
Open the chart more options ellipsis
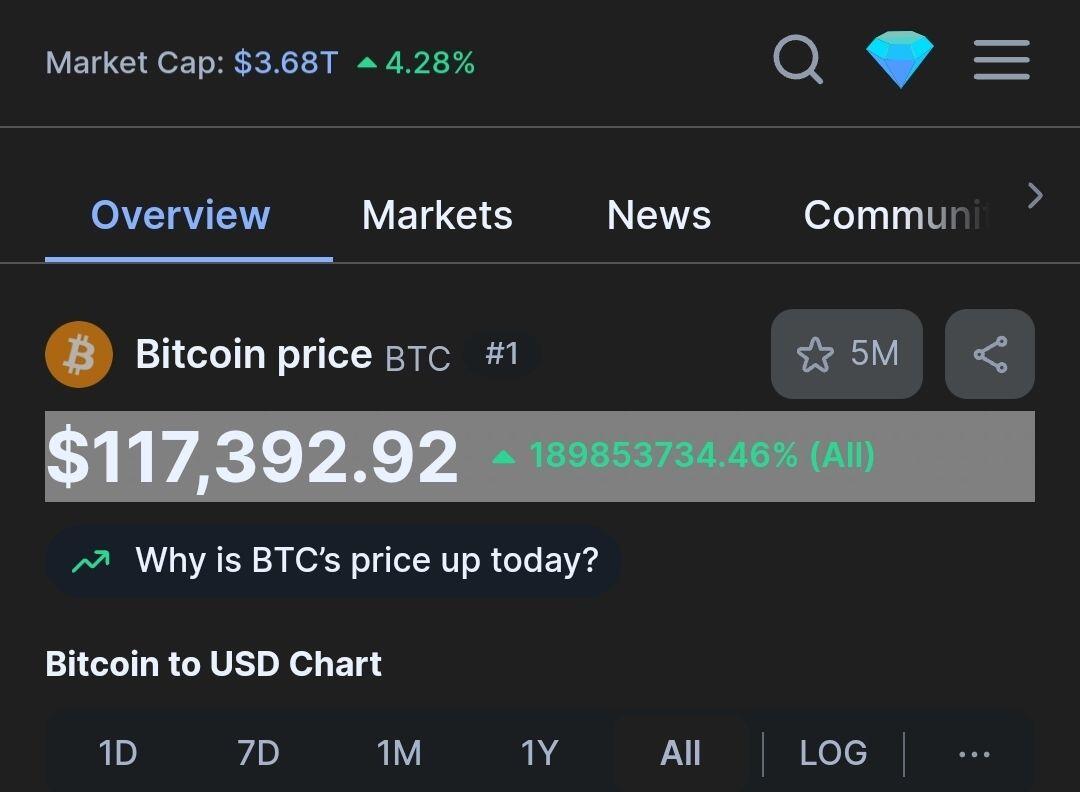tap(975, 755)
